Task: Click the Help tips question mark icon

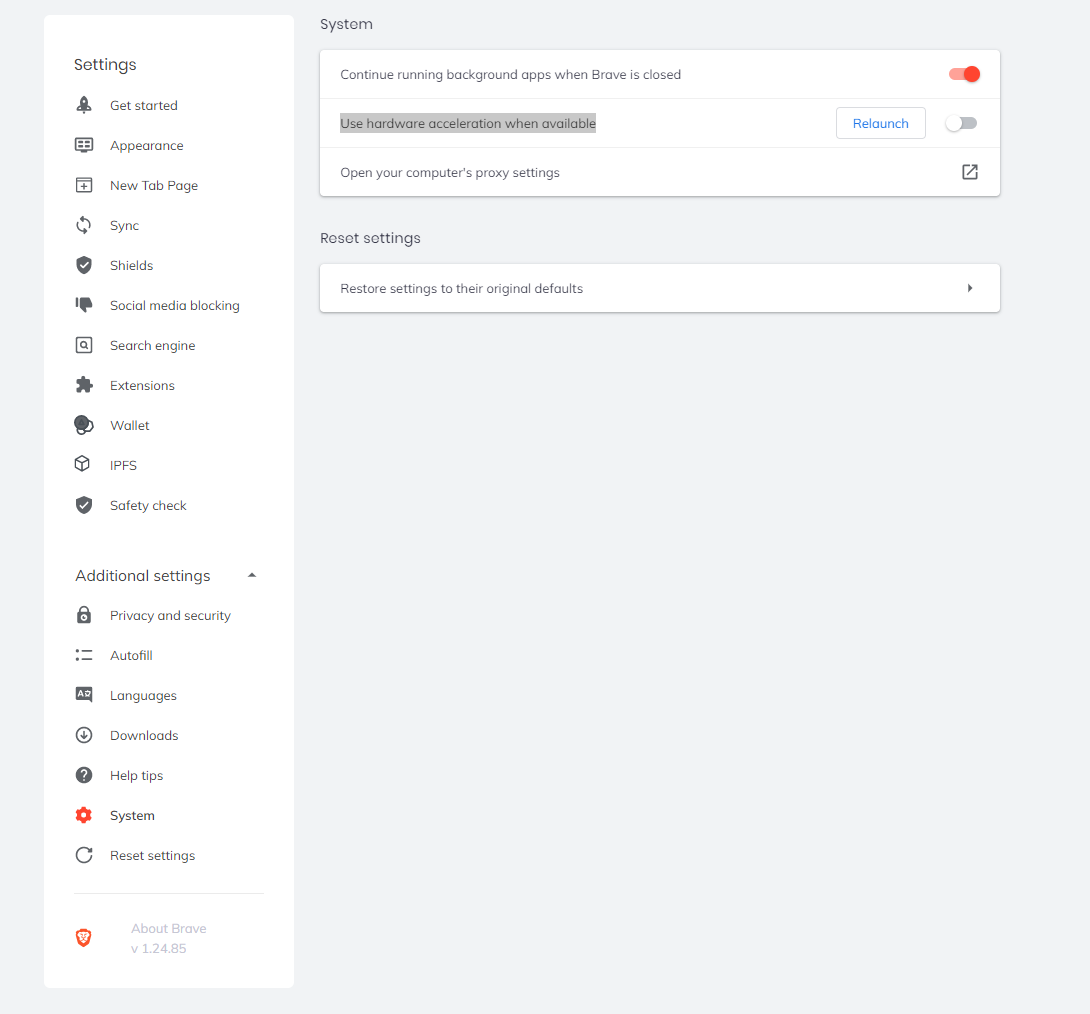Action: pyautogui.click(x=83, y=775)
